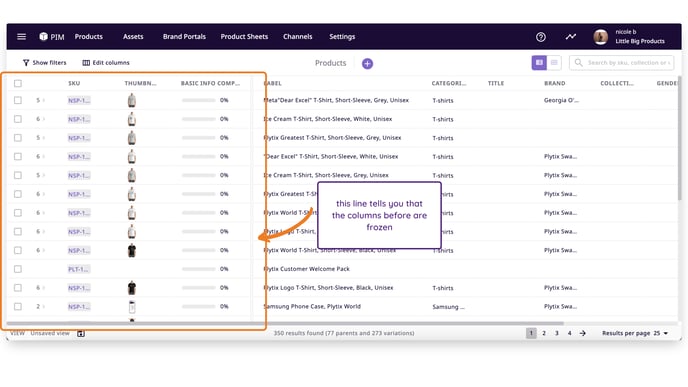Click the vertical scrollbar on the right edge
The width and height of the screenshot is (688, 387).
(x=680, y=138)
